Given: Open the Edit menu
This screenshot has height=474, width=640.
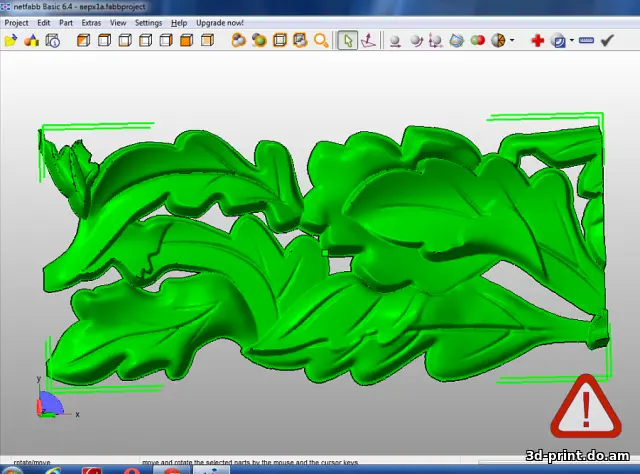Looking at the screenshot, I should pos(43,23).
